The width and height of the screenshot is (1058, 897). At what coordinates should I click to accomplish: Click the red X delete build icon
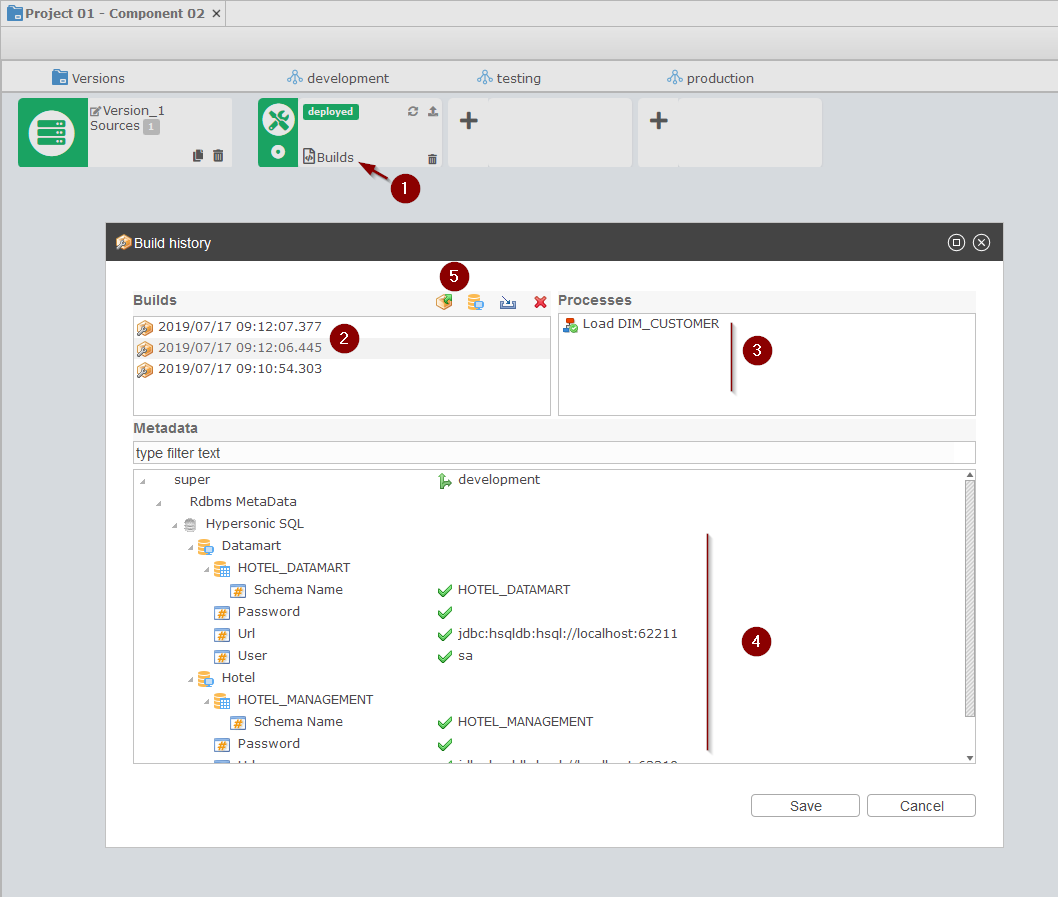coord(540,301)
